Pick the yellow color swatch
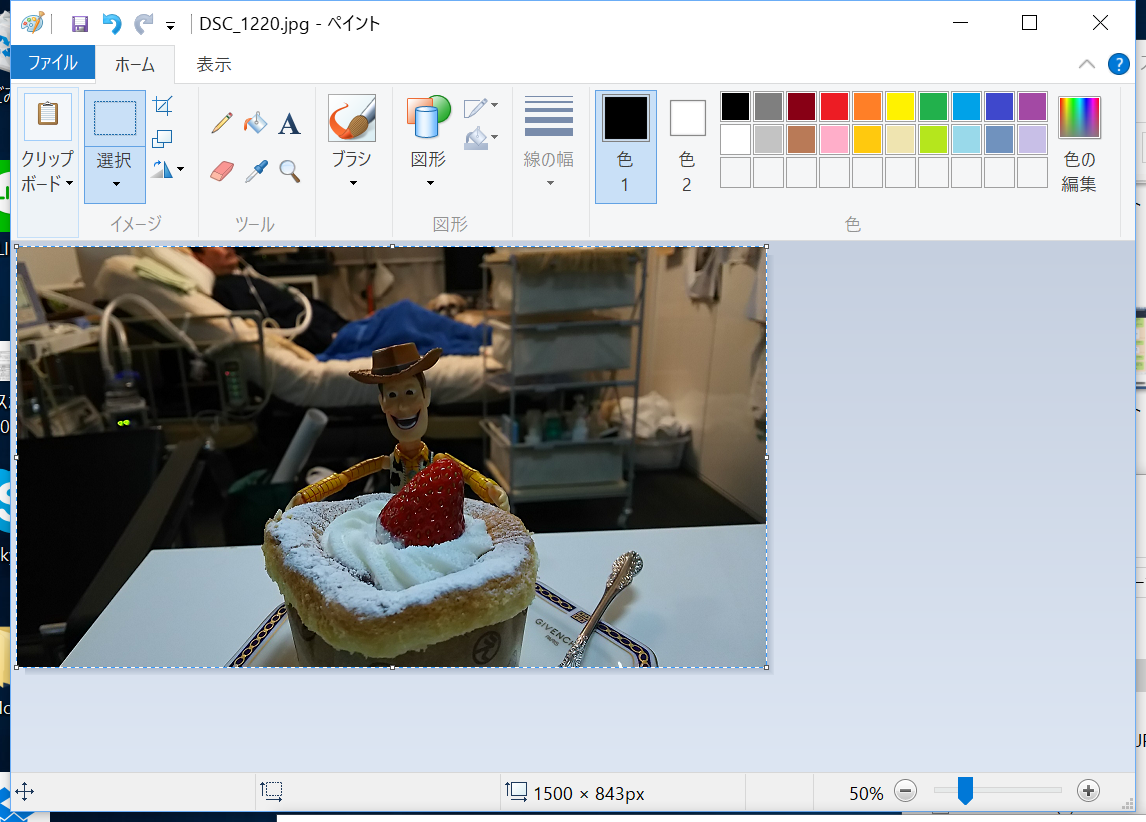 900,107
